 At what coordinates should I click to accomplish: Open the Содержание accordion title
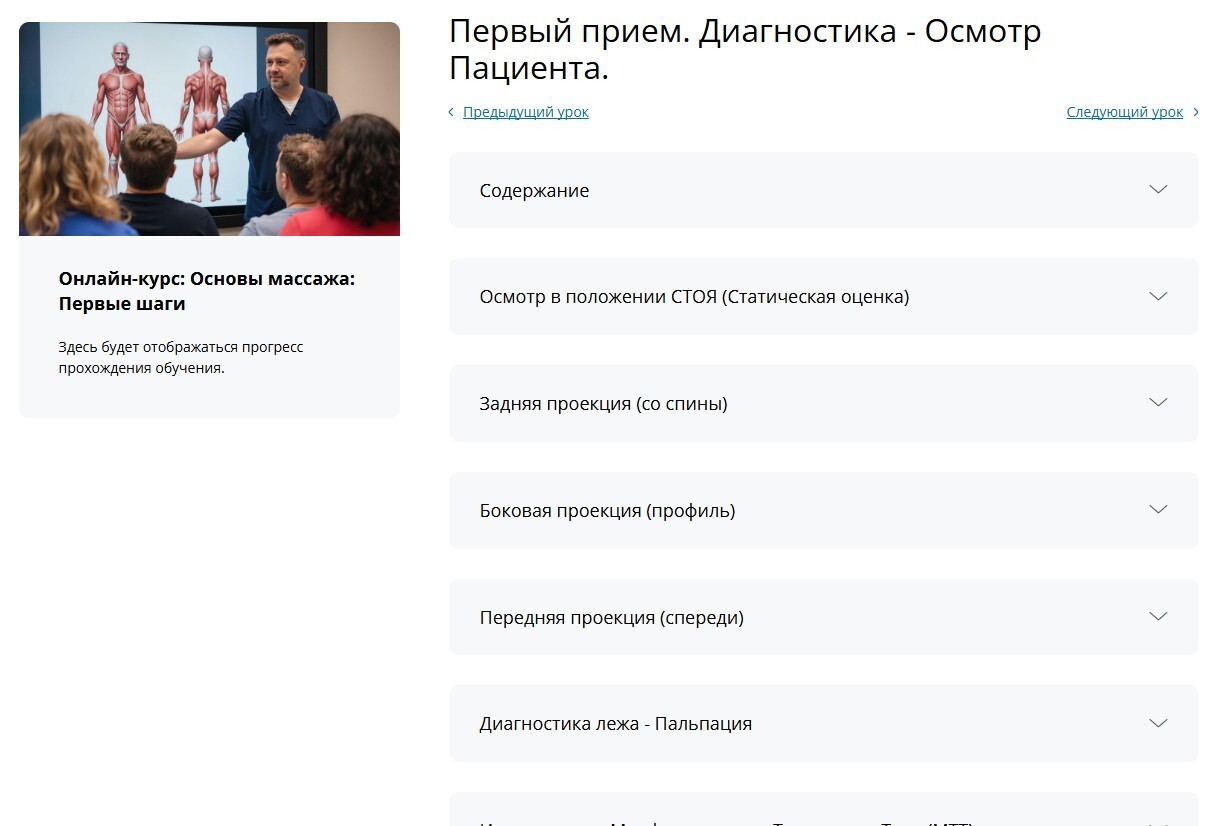[x=534, y=190]
